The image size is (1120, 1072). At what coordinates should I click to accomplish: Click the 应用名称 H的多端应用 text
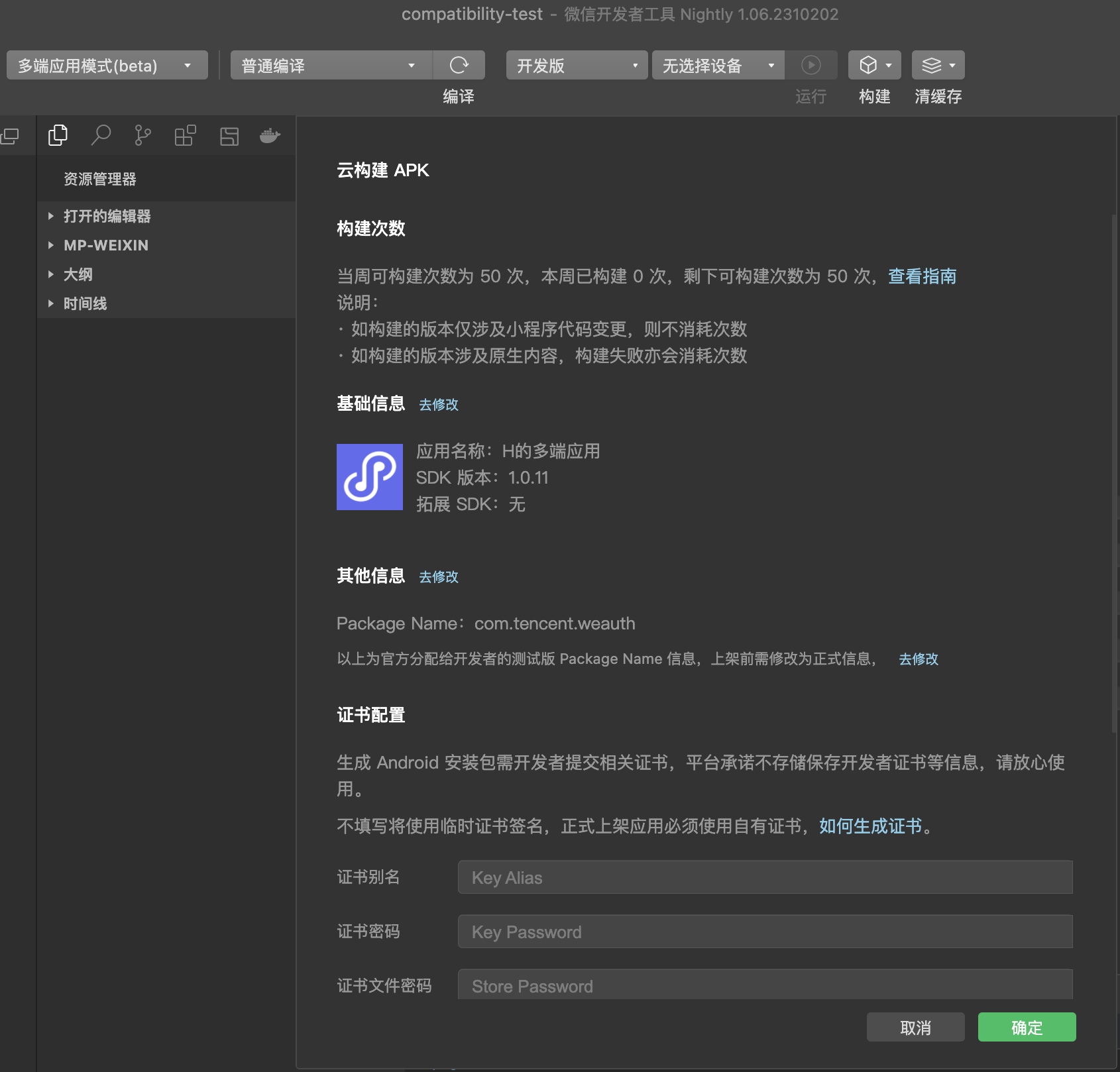point(508,451)
